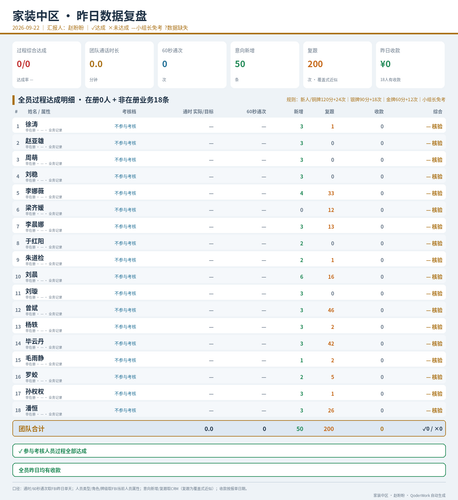
Task: Click the 姓名/属性 column header
Action: coord(39,112)
